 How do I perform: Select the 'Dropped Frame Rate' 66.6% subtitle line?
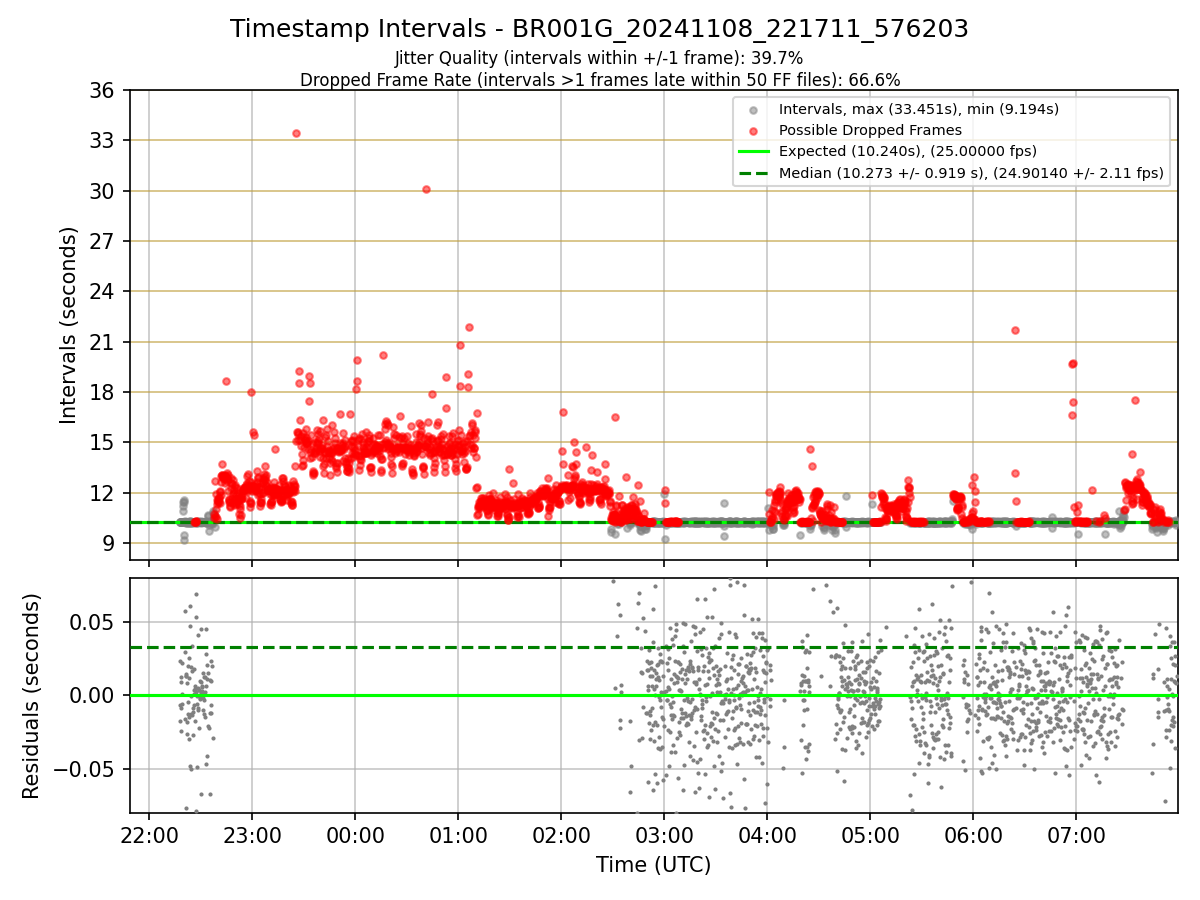[600, 80]
